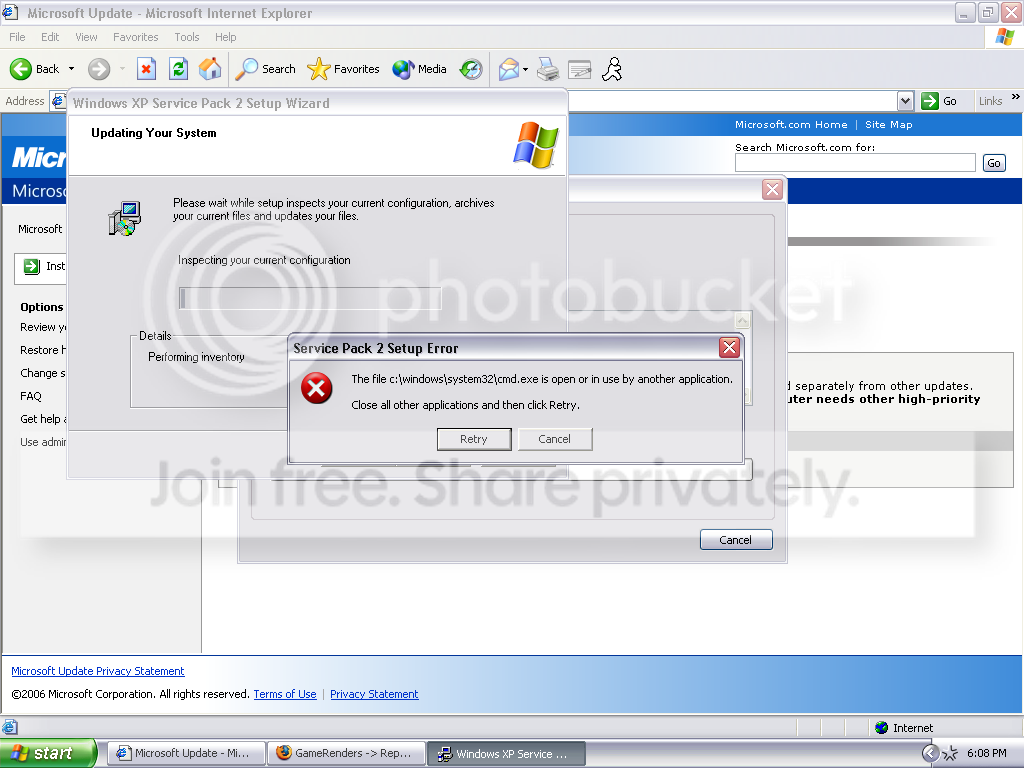Viewport: 1024px width, 768px height.
Task: Click the IE page icon in address bar
Action: [x=58, y=101]
